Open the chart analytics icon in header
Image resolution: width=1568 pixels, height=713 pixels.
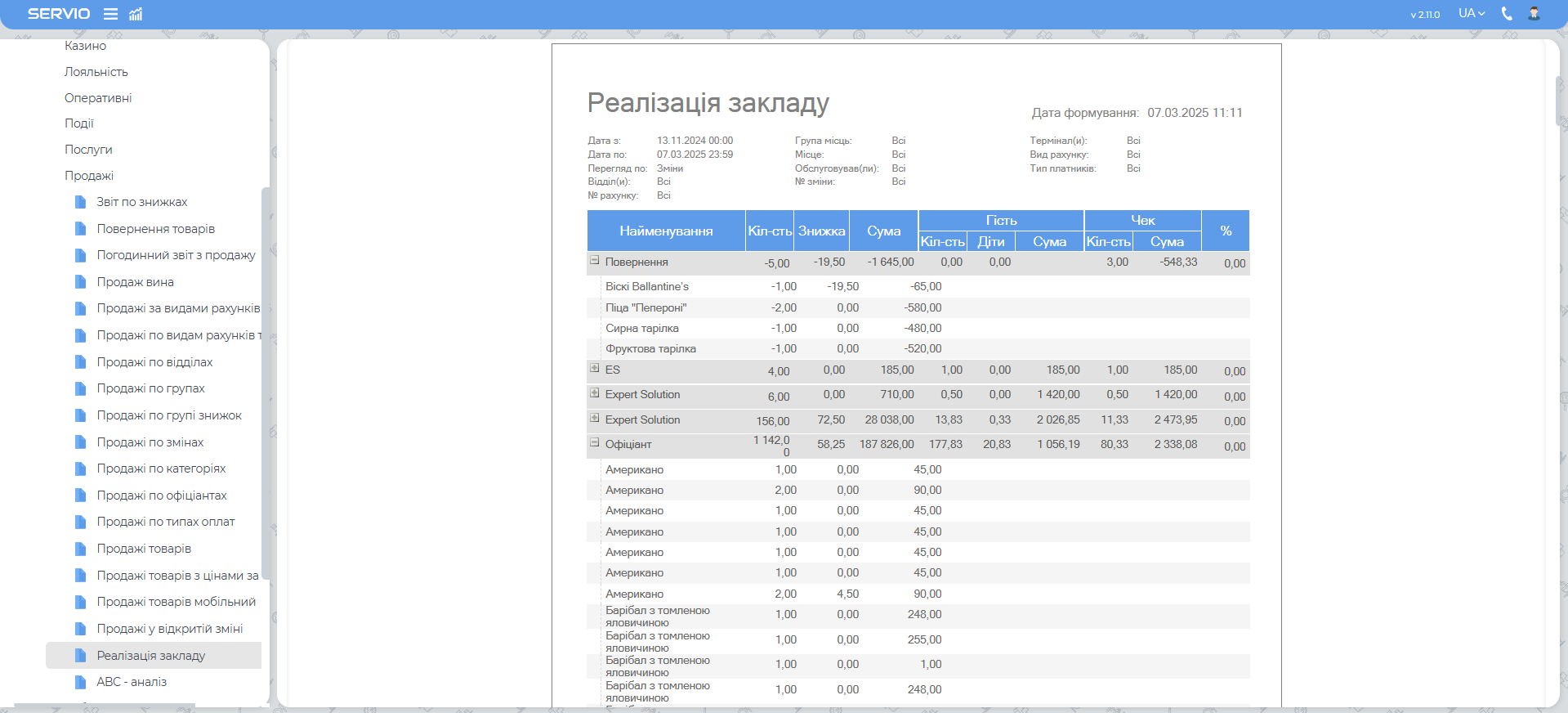pos(136,14)
